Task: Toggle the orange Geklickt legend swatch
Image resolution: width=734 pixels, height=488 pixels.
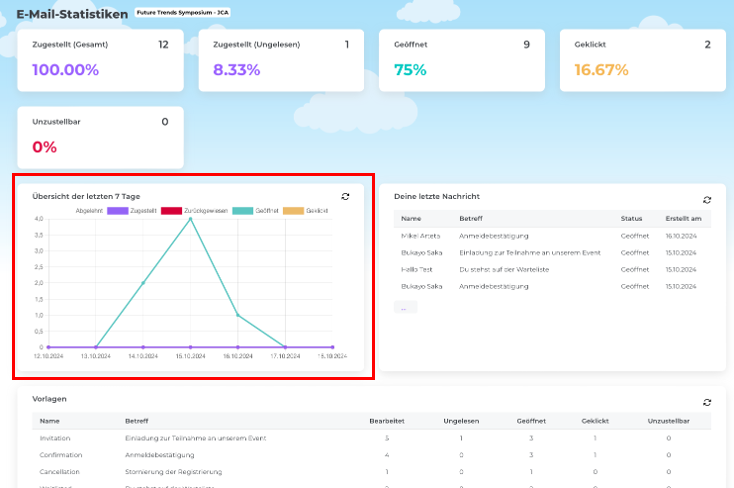Action: (294, 211)
